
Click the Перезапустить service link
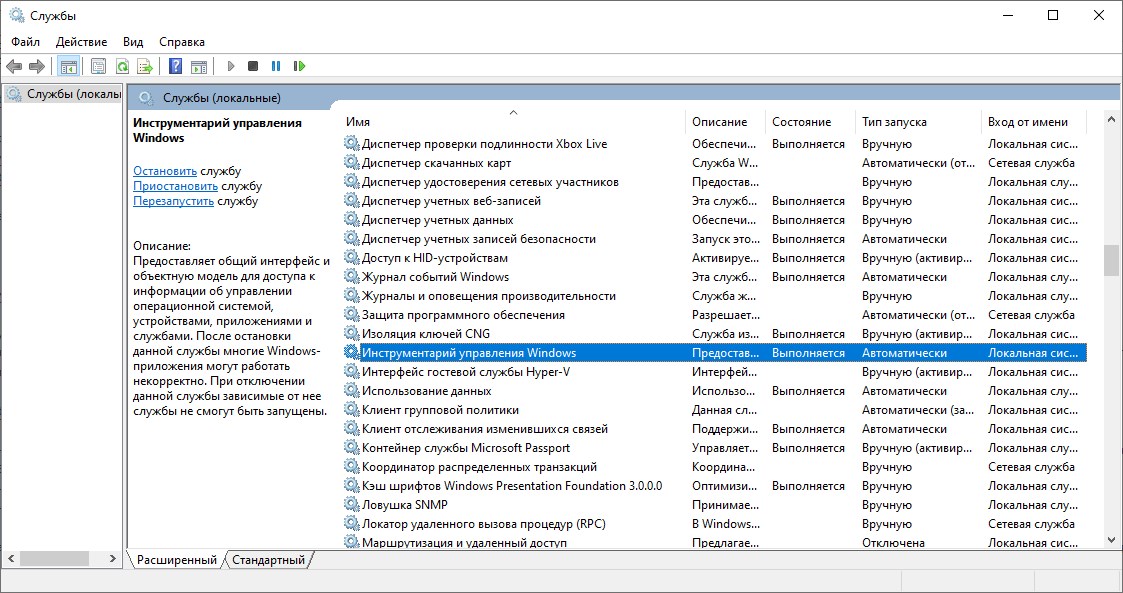tap(173, 201)
